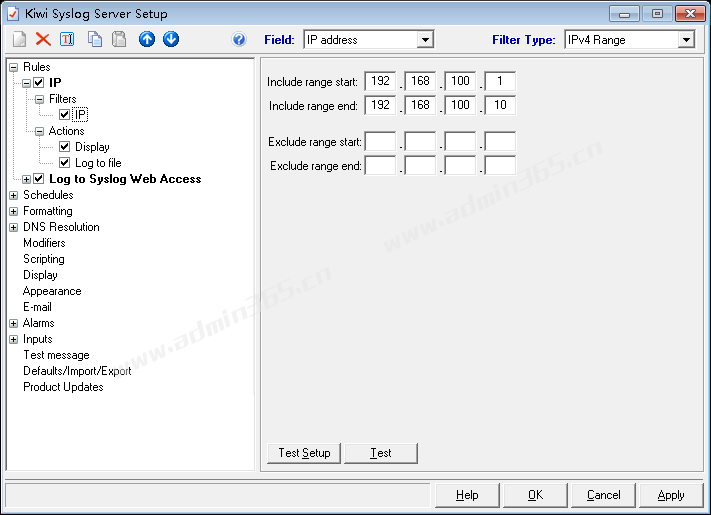Click the Help button
This screenshot has width=711, height=515.
[x=467, y=495]
